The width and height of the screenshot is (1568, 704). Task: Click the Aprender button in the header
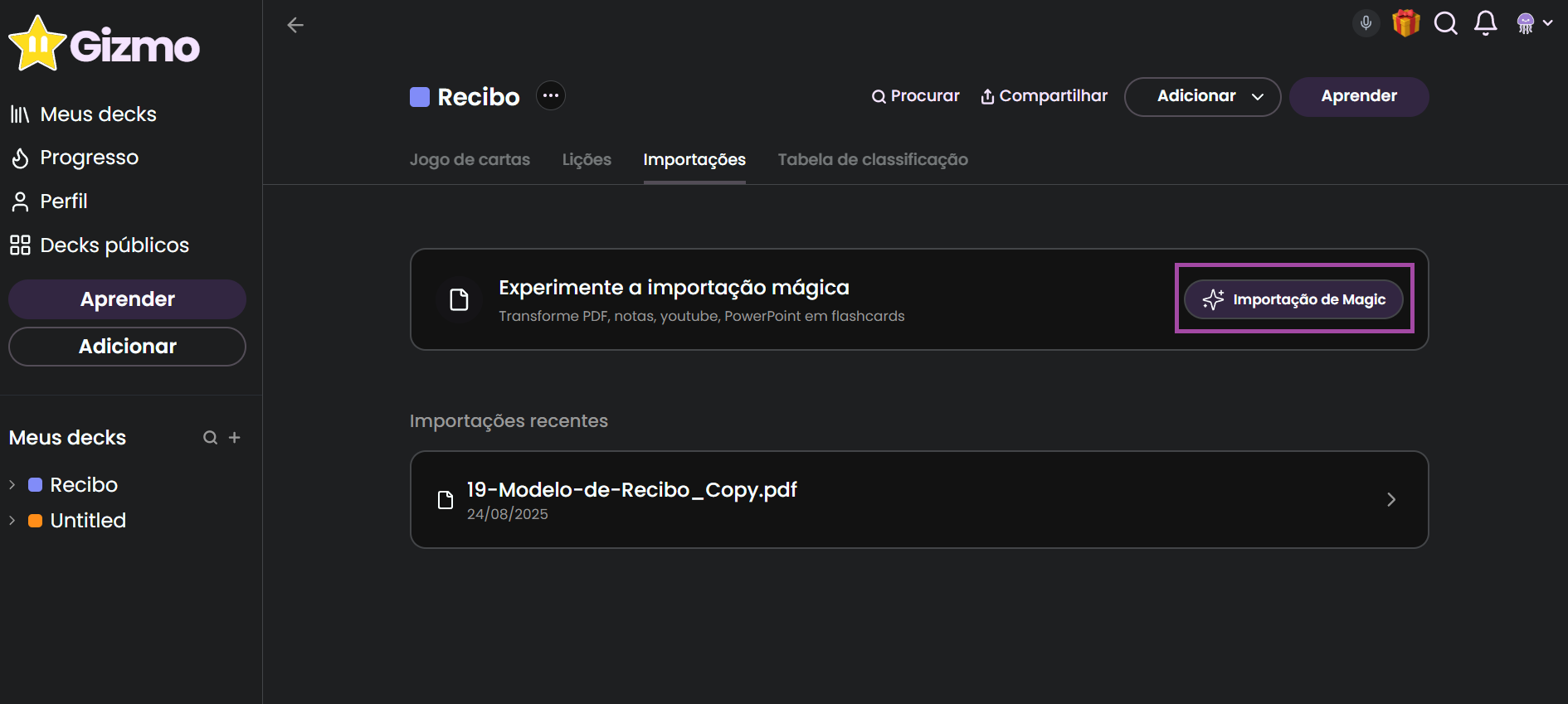click(x=1359, y=97)
